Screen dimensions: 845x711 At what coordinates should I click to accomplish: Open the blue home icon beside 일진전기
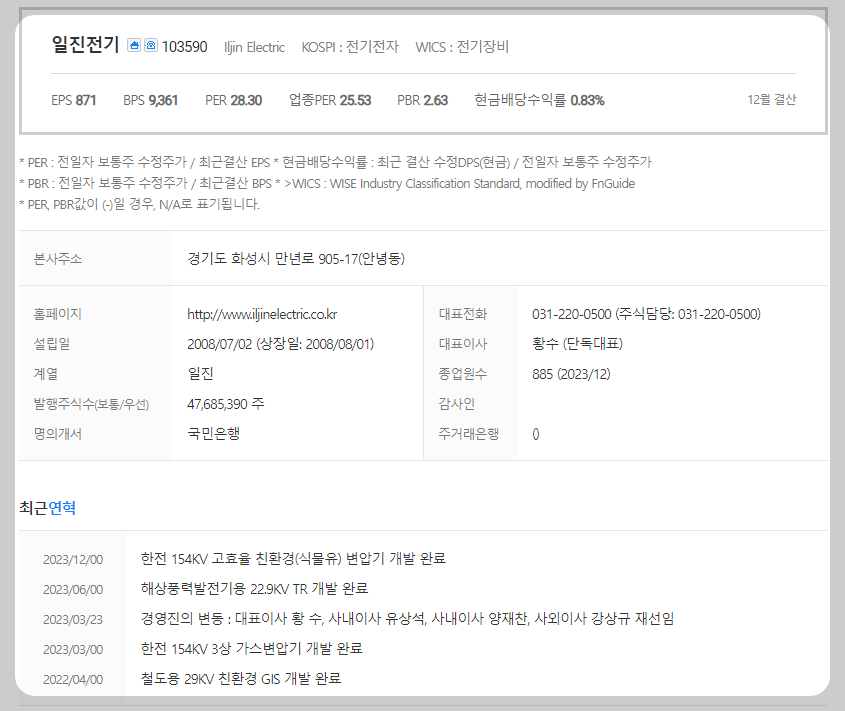point(134,45)
